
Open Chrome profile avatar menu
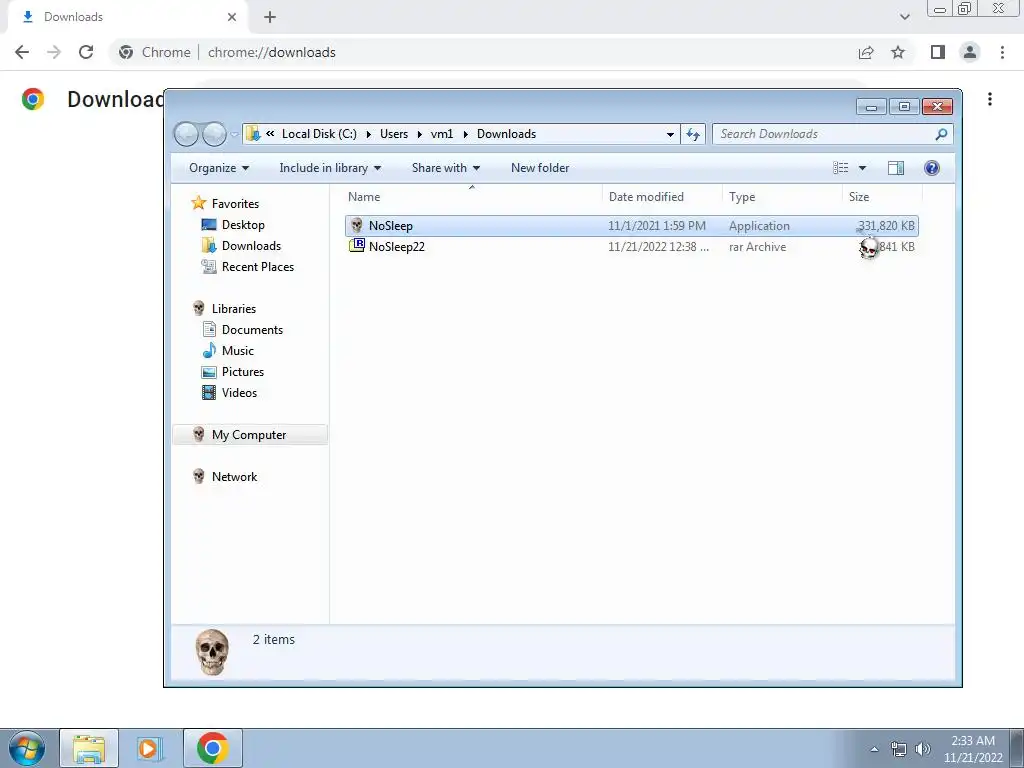coord(970,52)
